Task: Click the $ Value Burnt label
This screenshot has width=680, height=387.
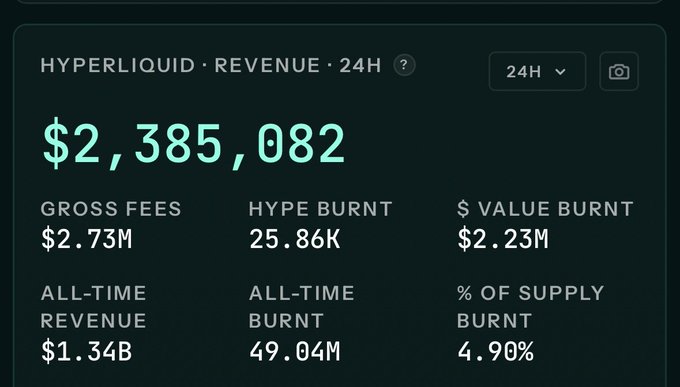Action: coord(545,209)
